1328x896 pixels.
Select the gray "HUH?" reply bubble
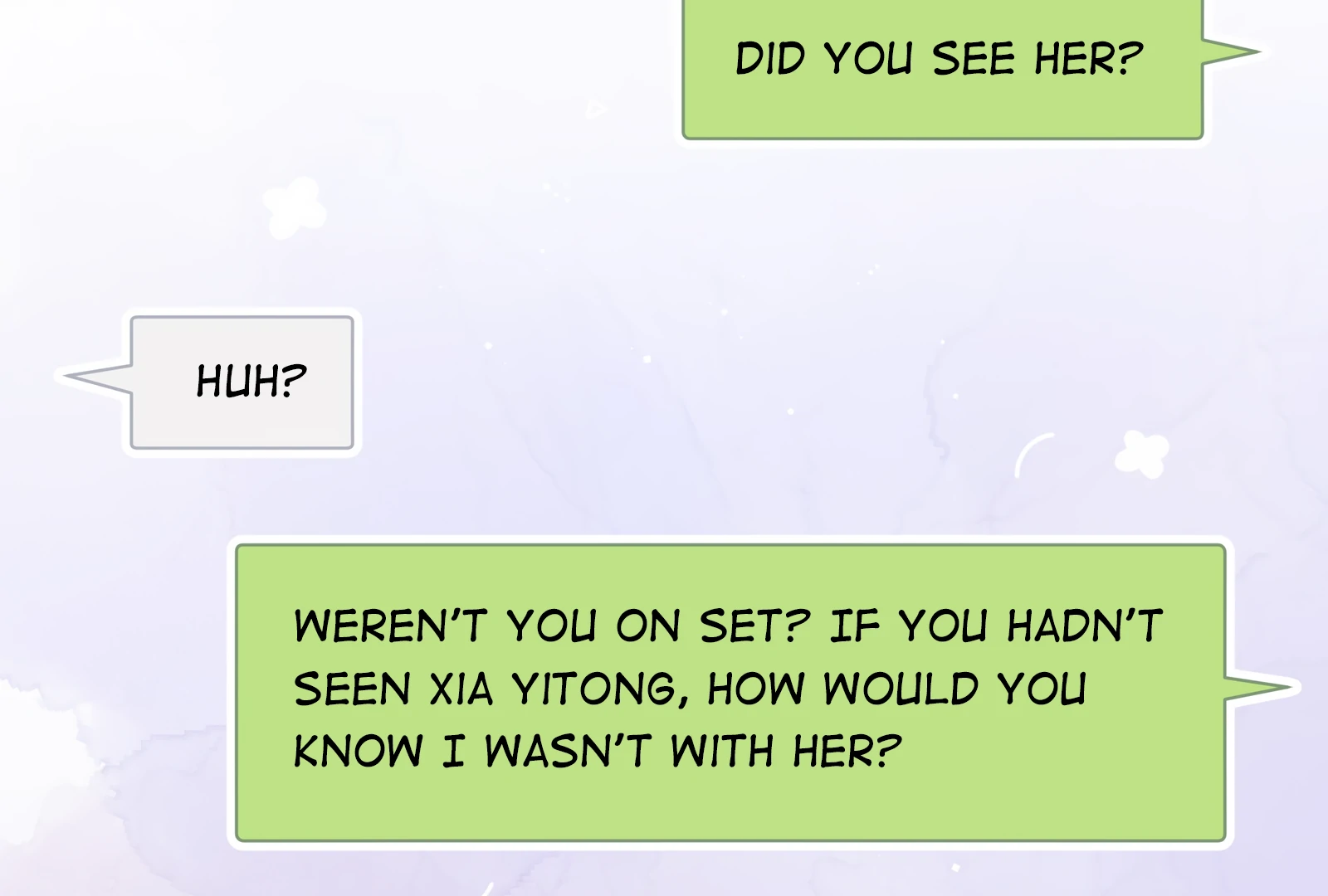(242, 382)
